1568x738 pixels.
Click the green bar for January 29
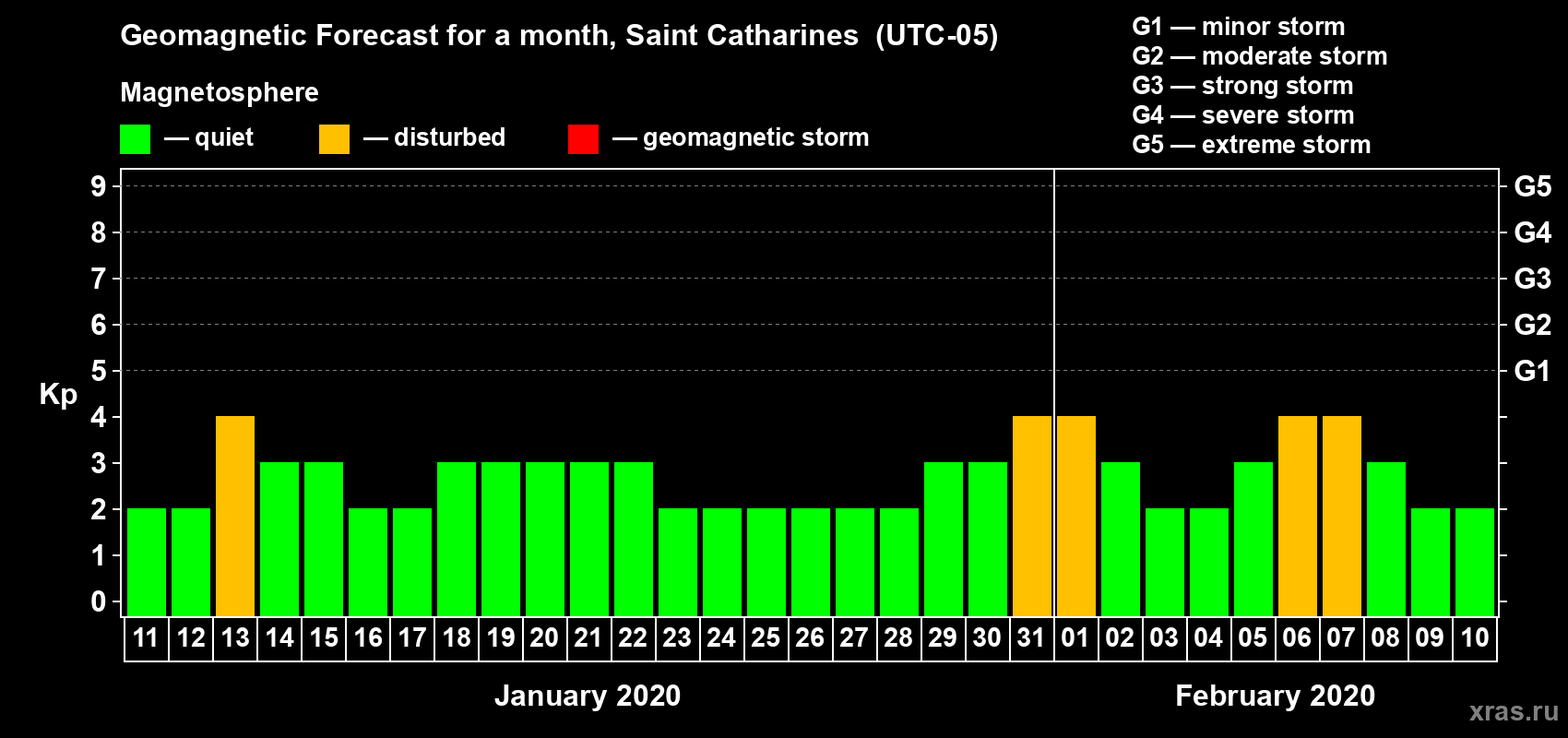point(944,540)
